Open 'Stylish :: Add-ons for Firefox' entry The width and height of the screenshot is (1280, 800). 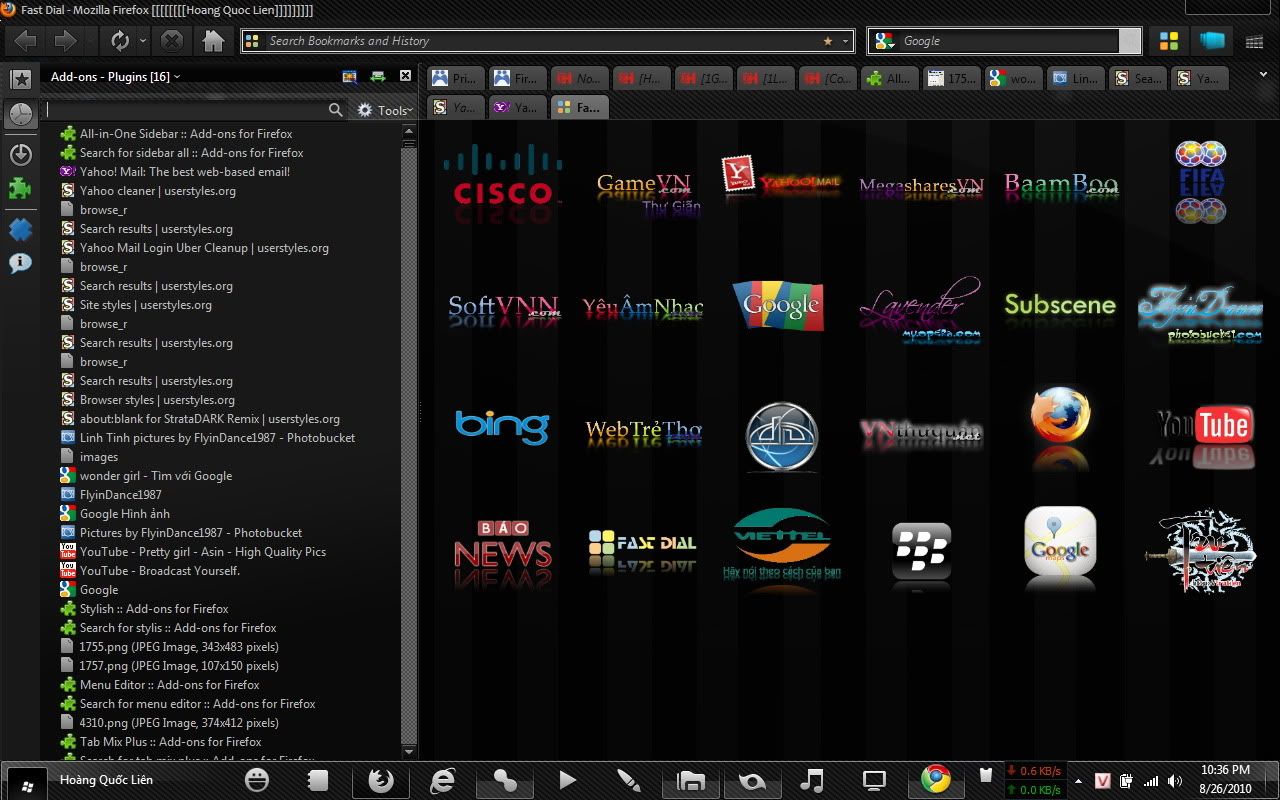pyautogui.click(x=154, y=609)
